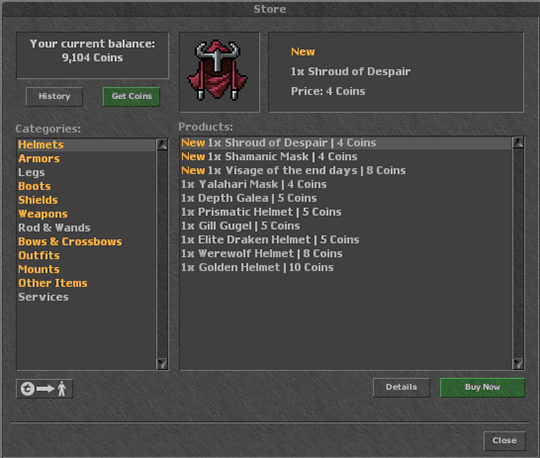540x458 pixels.
Task: Close the Store window
Action: pyautogui.click(x=505, y=440)
